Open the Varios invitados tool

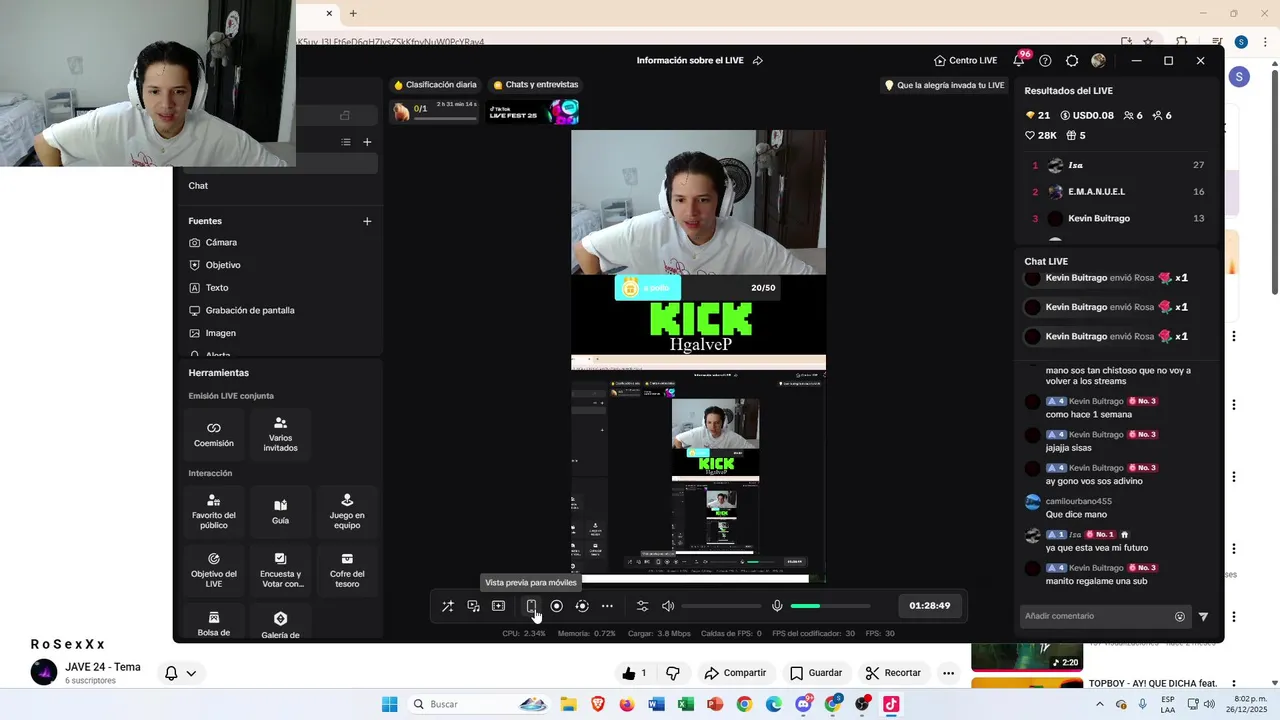[280, 434]
